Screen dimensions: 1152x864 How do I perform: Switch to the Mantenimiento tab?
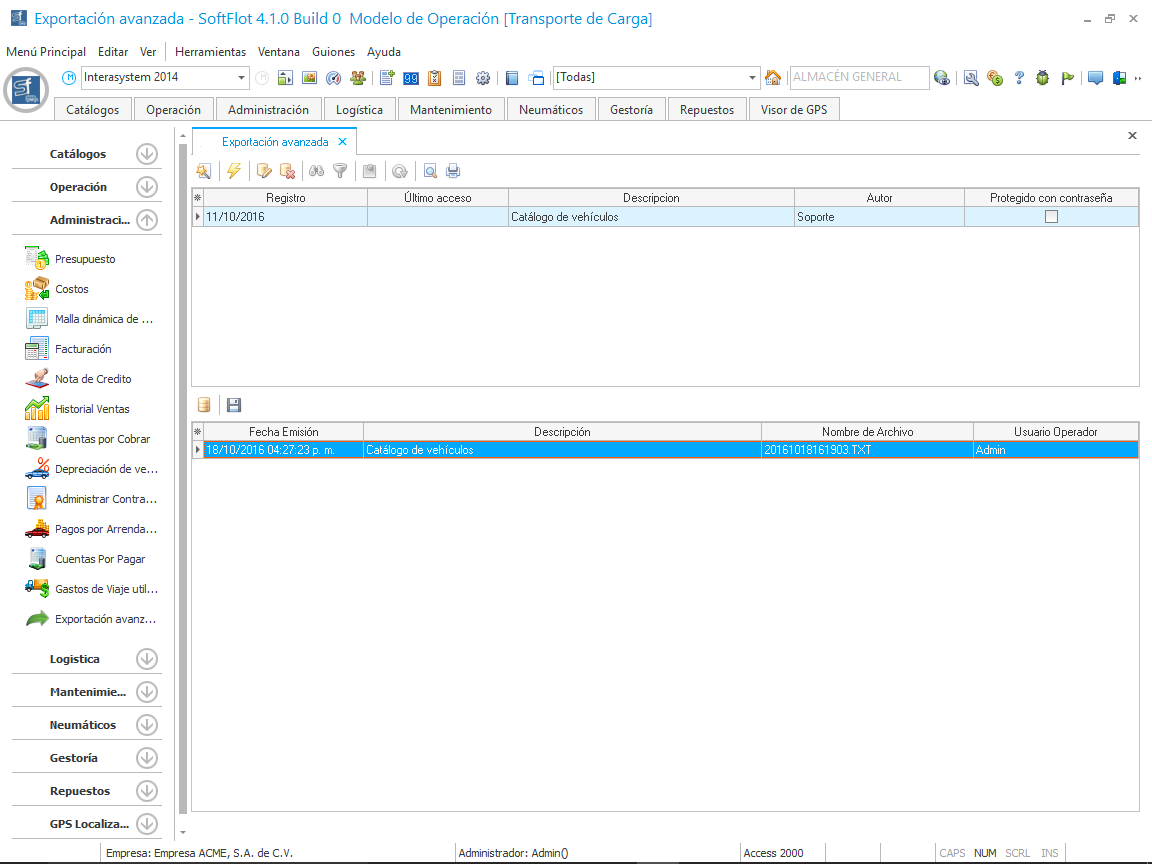pyautogui.click(x=451, y=110)
